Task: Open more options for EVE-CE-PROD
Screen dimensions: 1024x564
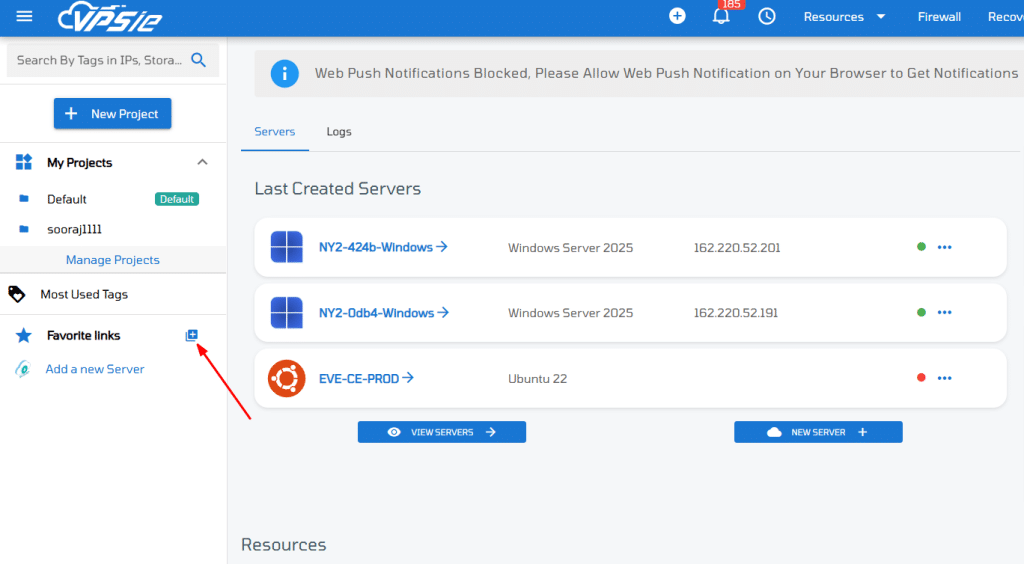Action: [x=944, y=378]
